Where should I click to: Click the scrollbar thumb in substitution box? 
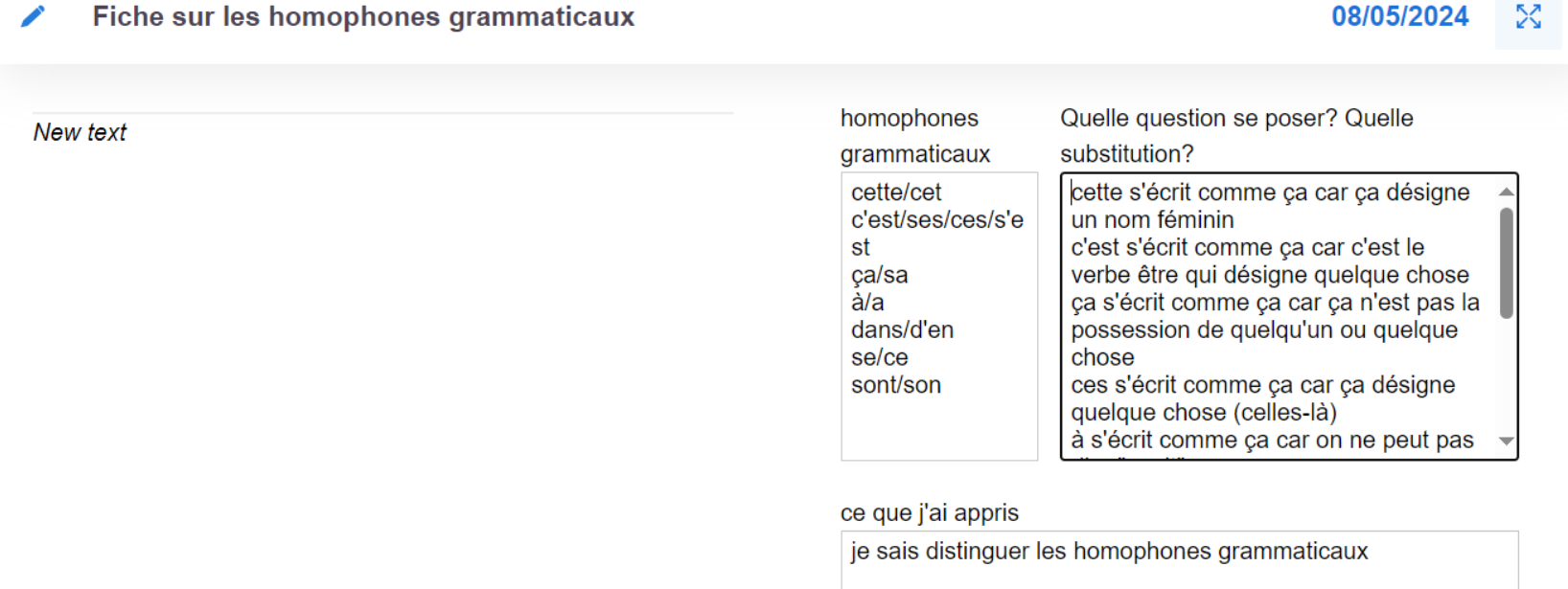click(1507, 261)
